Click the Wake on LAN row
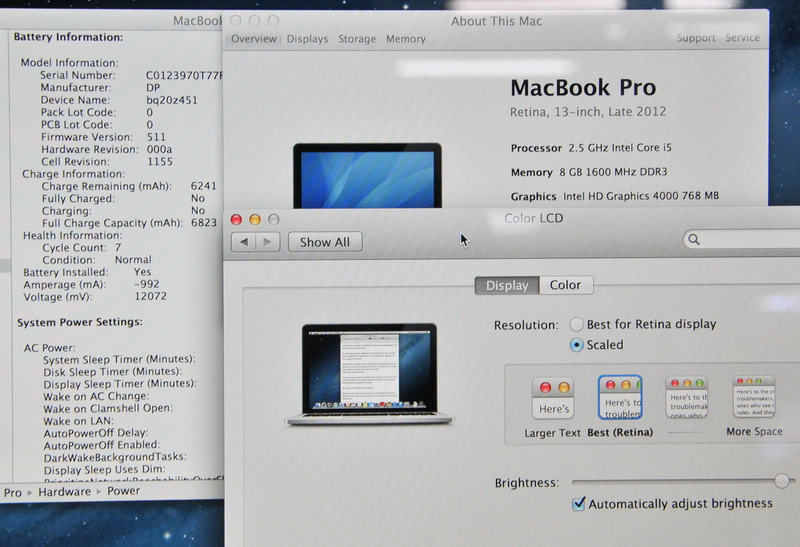Screen dimensions: 800x547 tap(79, 421)
